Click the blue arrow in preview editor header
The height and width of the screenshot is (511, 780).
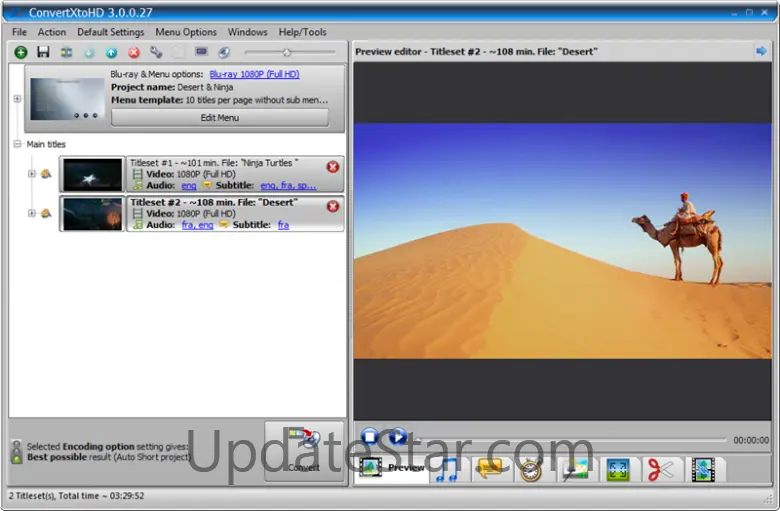[761, 51]
